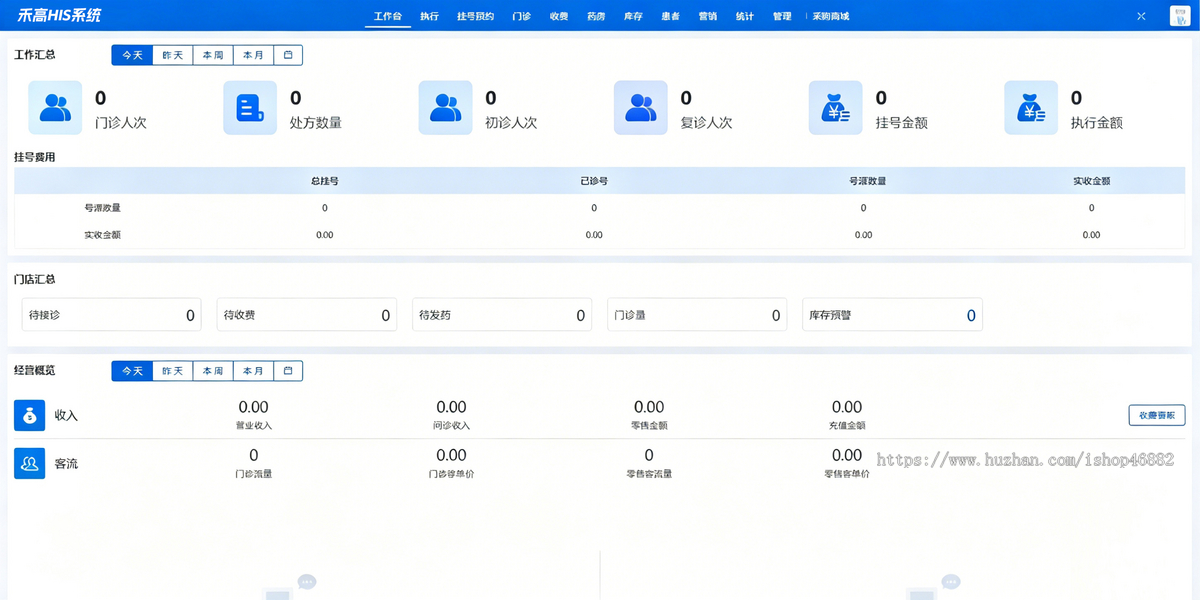Select 今天 in 经营概览 range

132,371
